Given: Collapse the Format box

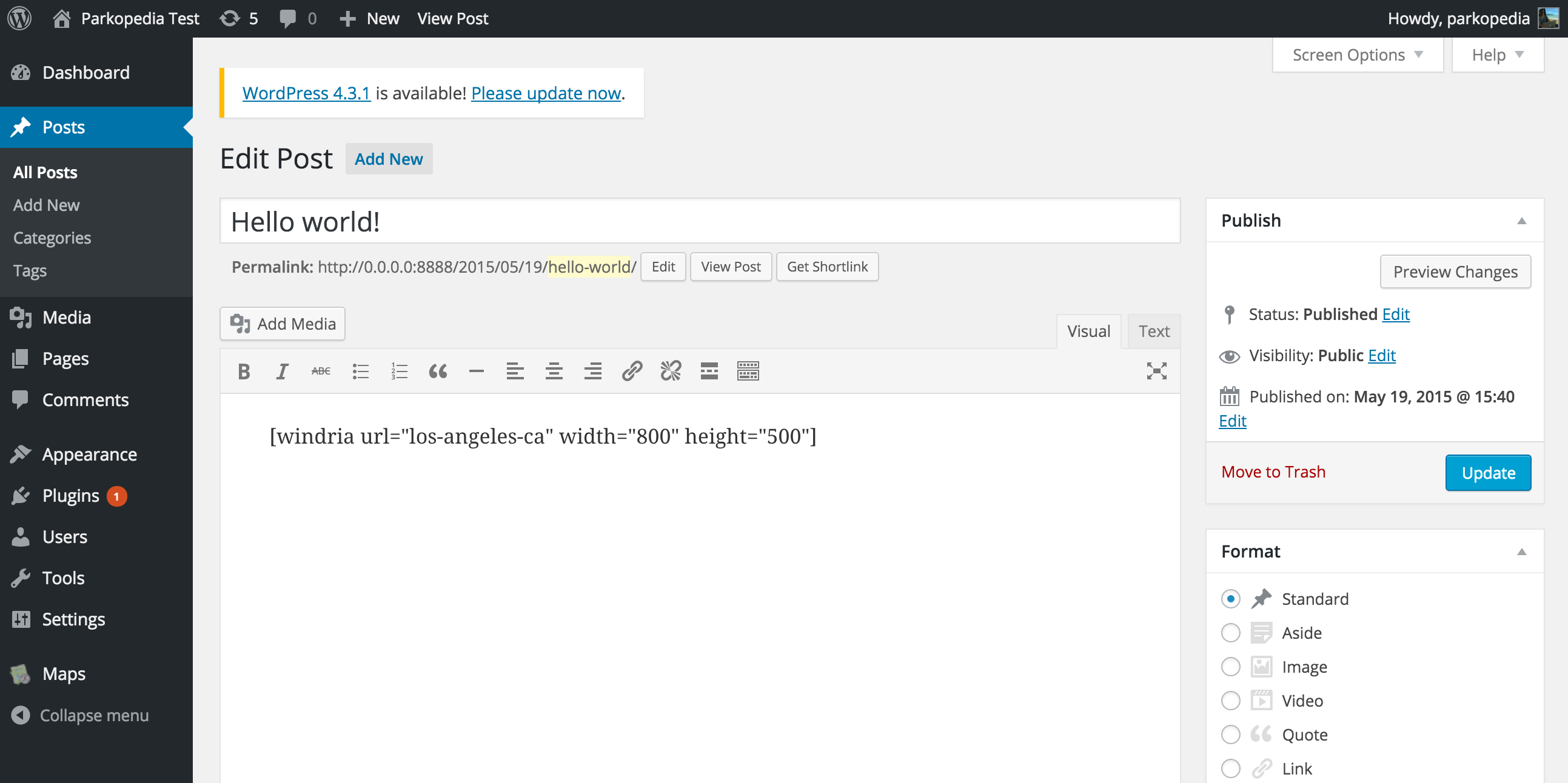Looking at the screenshot, I should [1522, 552].
